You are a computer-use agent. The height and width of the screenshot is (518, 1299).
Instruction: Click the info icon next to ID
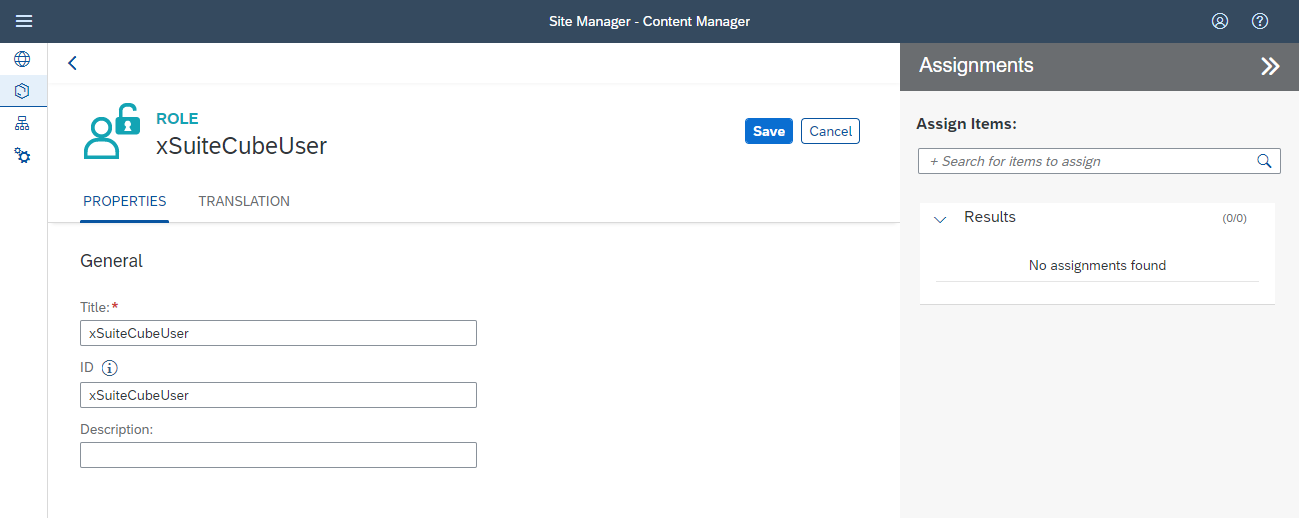pyautogui.click(x=110, y=368)
